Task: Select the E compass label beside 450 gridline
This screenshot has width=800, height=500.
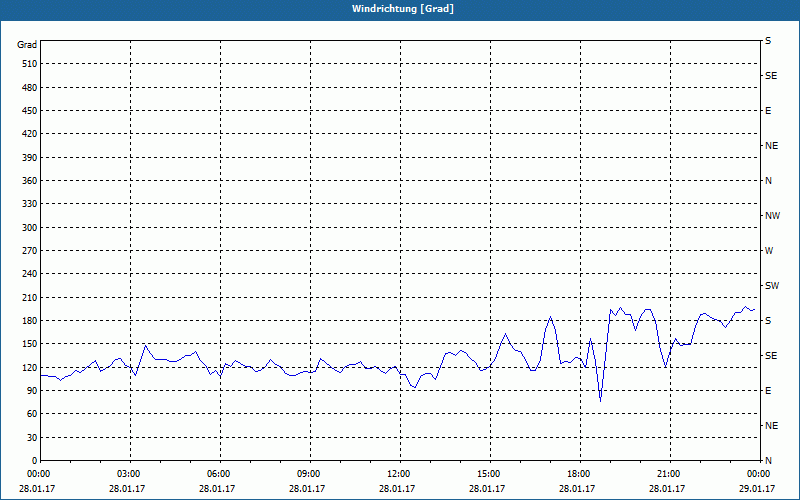Action: click(x=768, y=111)
